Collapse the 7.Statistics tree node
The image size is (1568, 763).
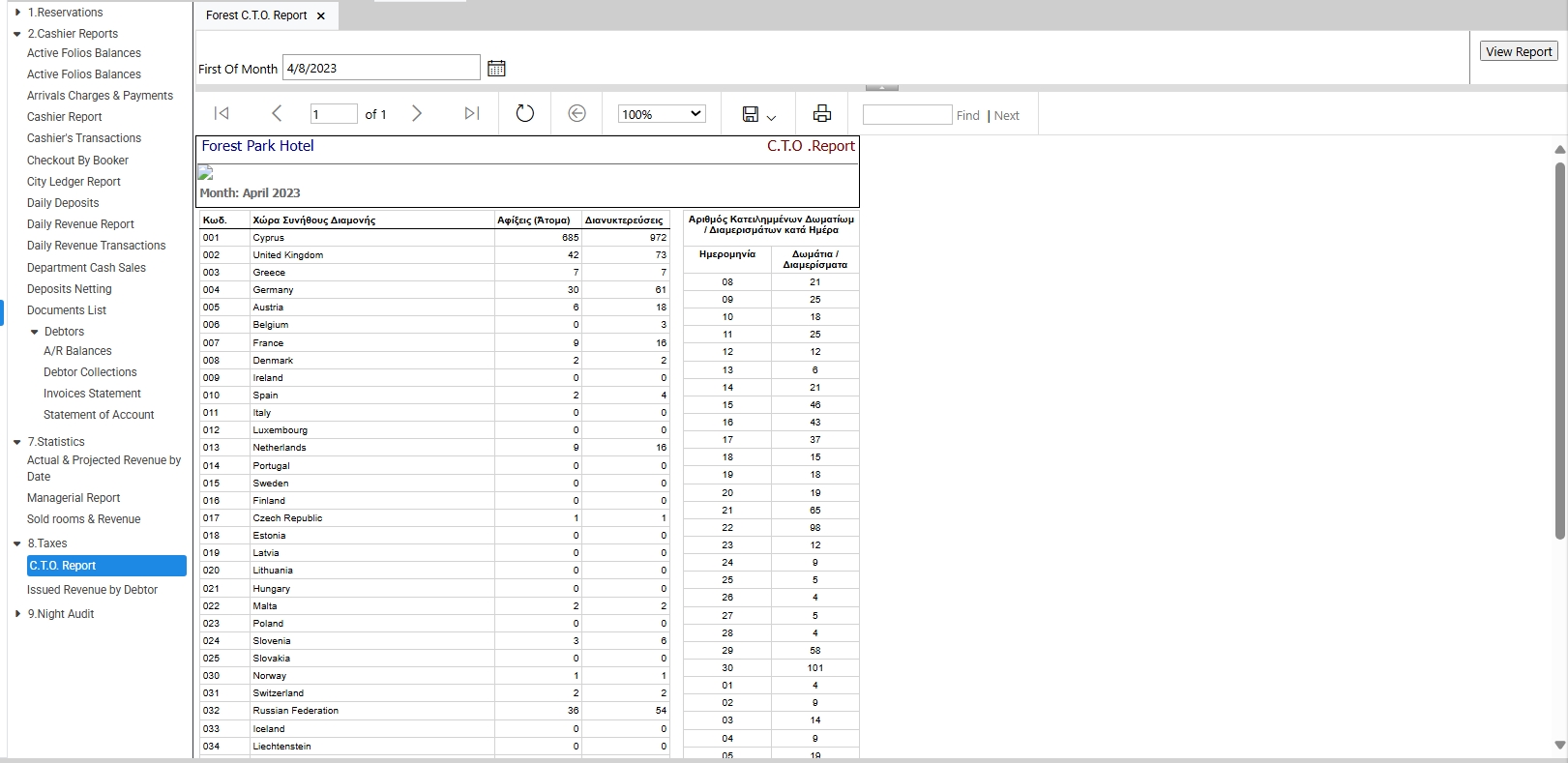17,442
